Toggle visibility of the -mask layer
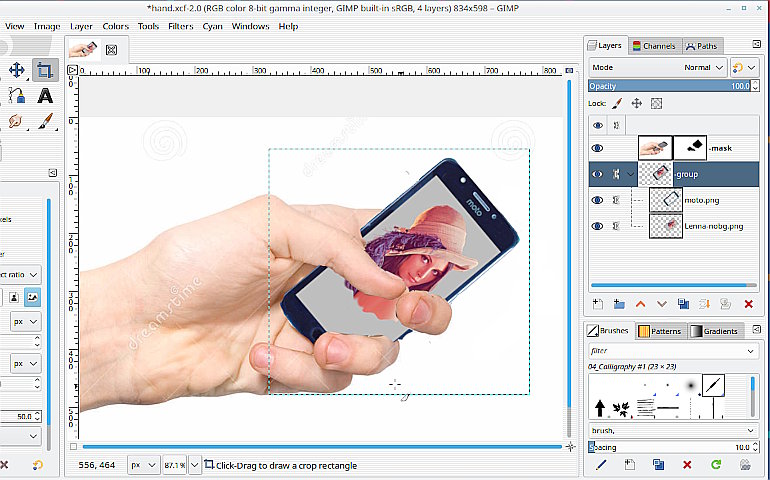Viewport: 770px width, 480px height. click(x=598, y=148)
